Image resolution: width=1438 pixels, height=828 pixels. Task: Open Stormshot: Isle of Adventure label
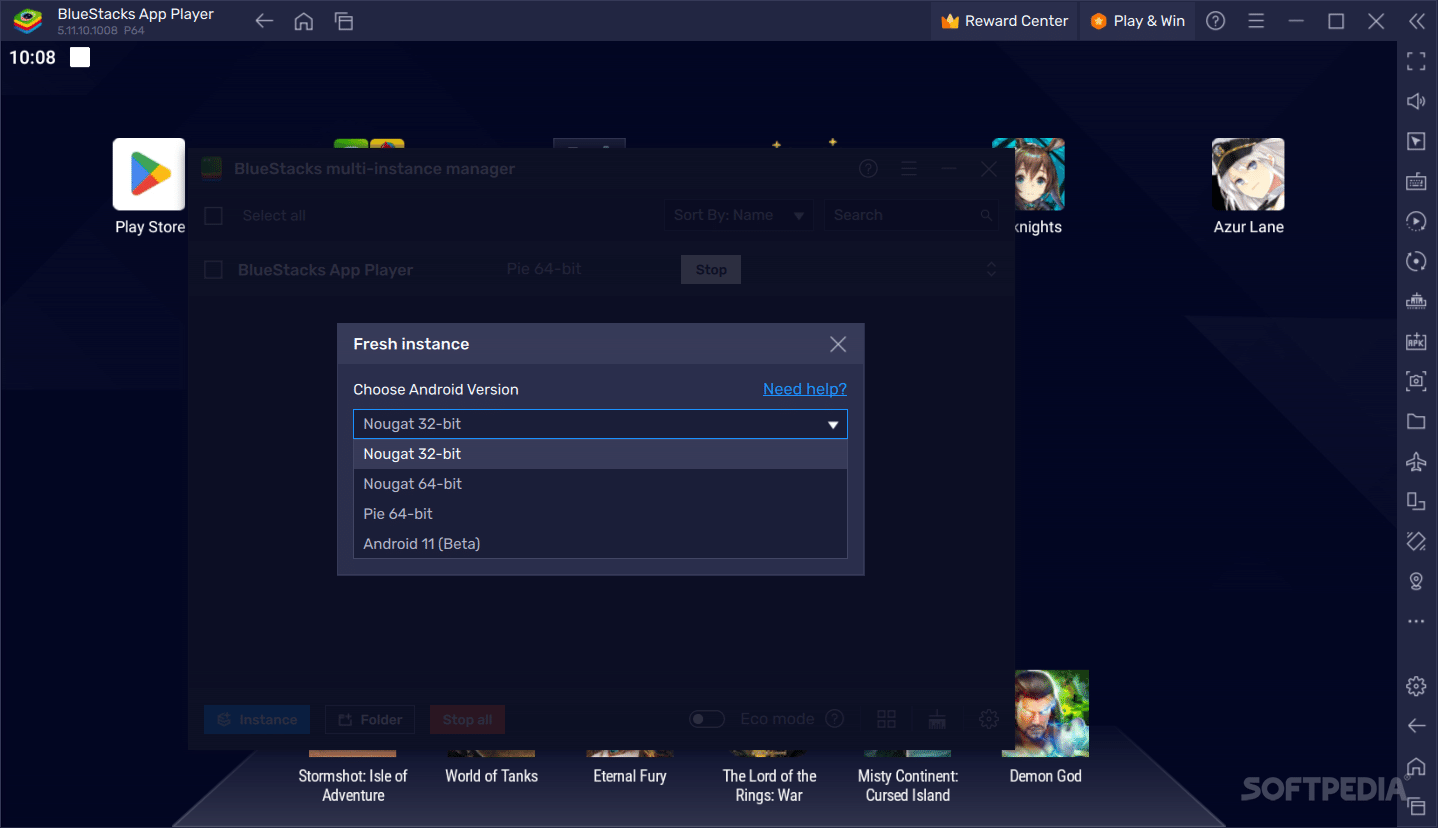point(353,786)
